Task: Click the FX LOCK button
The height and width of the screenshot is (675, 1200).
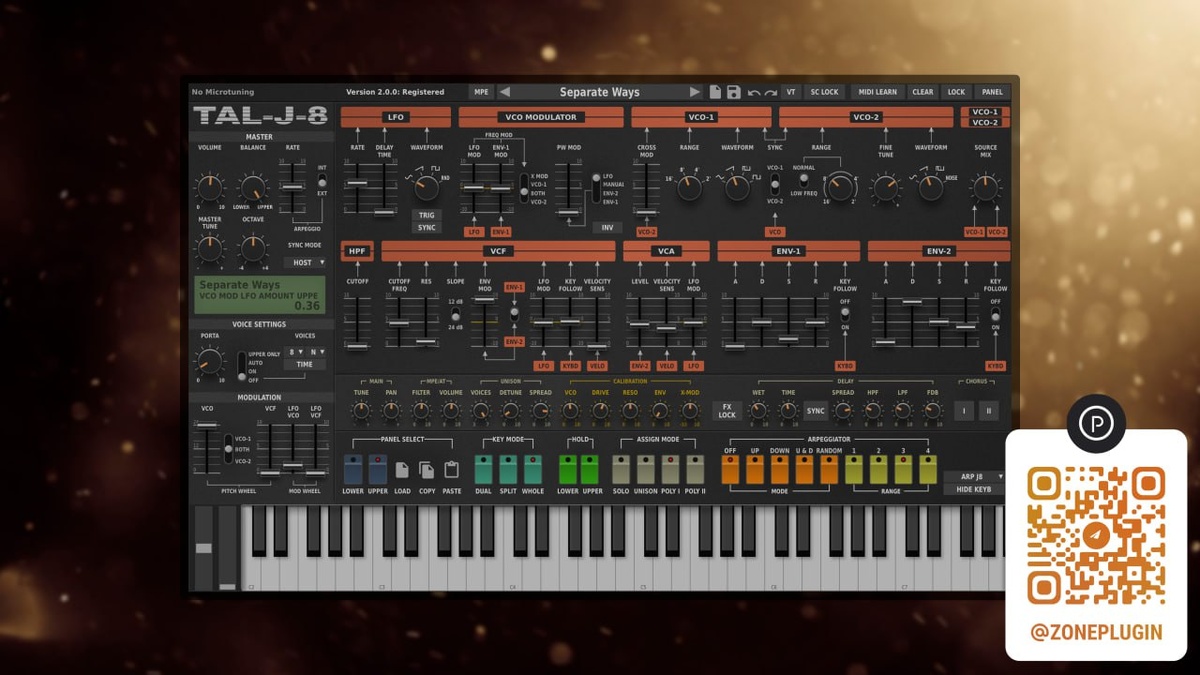Action: point(727,411)
